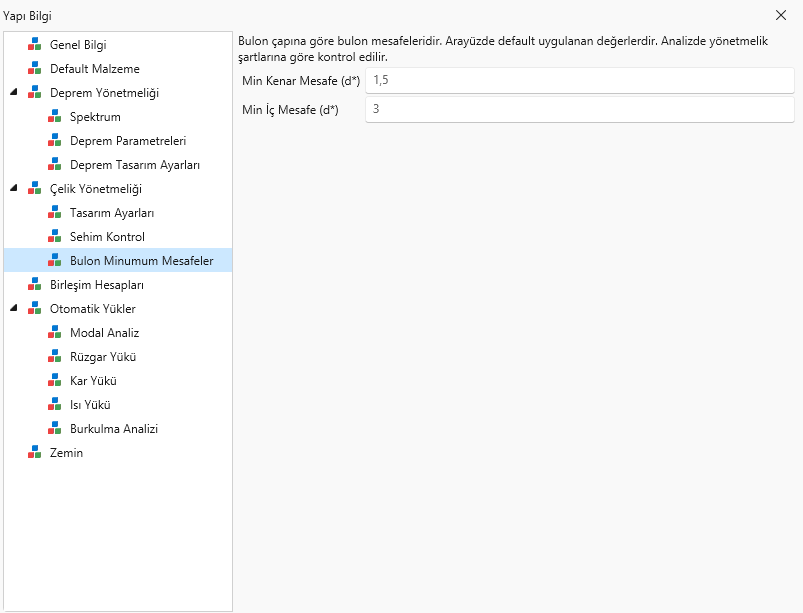
Task: Click the Default Malzeme tree icon
Action: [34, 69]
